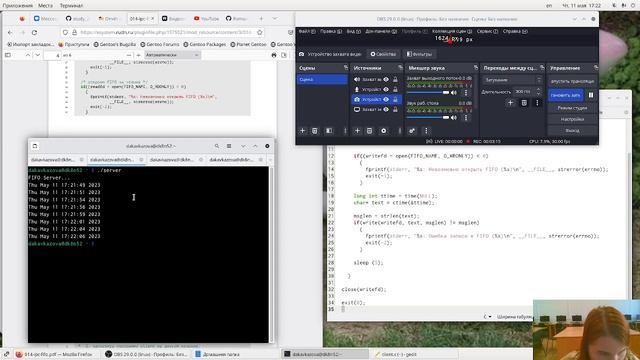The width and height of the screenshot is (640, 360).
Task: Pop out the Scenes dock panel
Action: coord(346,67)
